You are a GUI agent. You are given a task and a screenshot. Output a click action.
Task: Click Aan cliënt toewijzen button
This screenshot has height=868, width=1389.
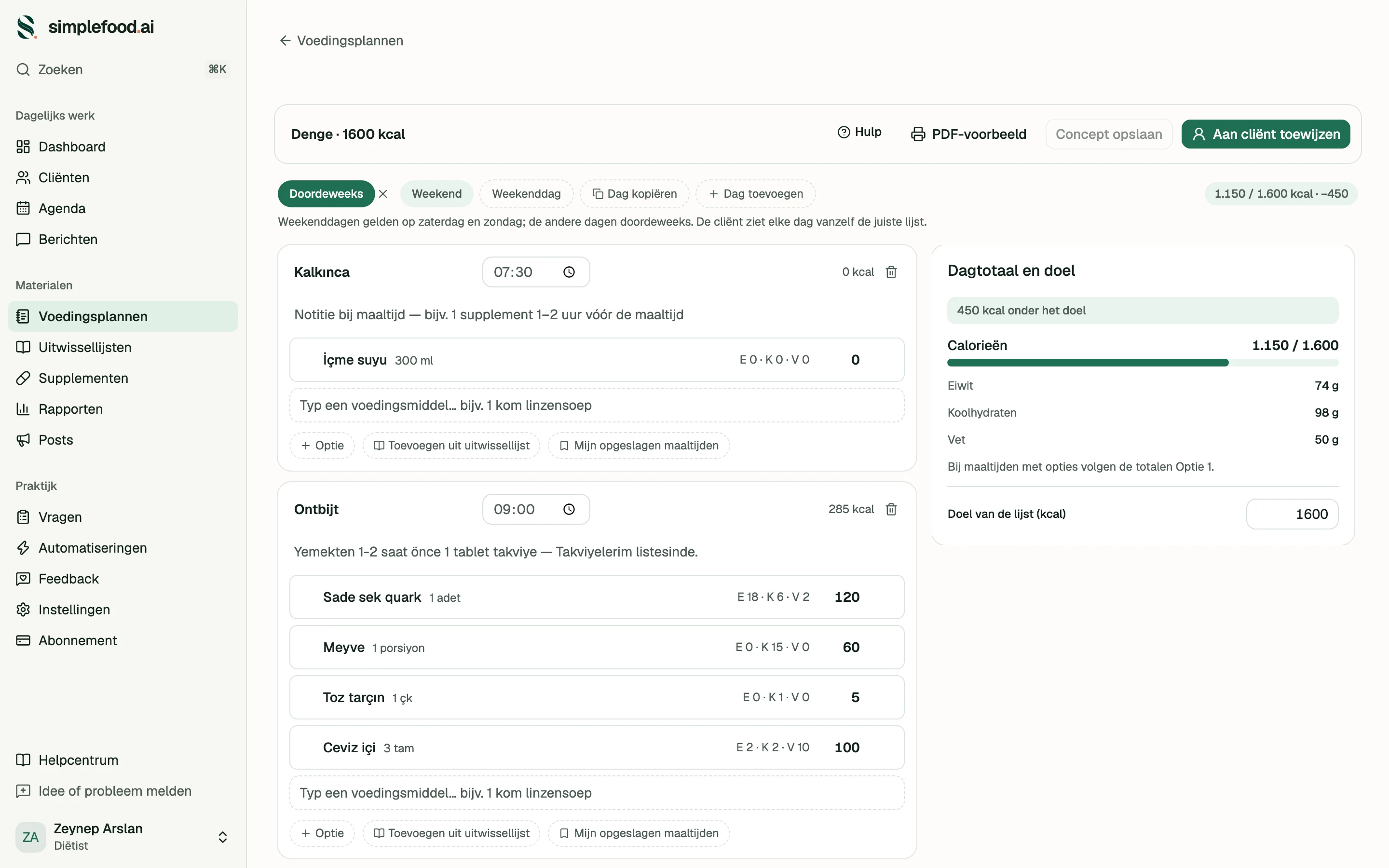tap(1265, 135)
